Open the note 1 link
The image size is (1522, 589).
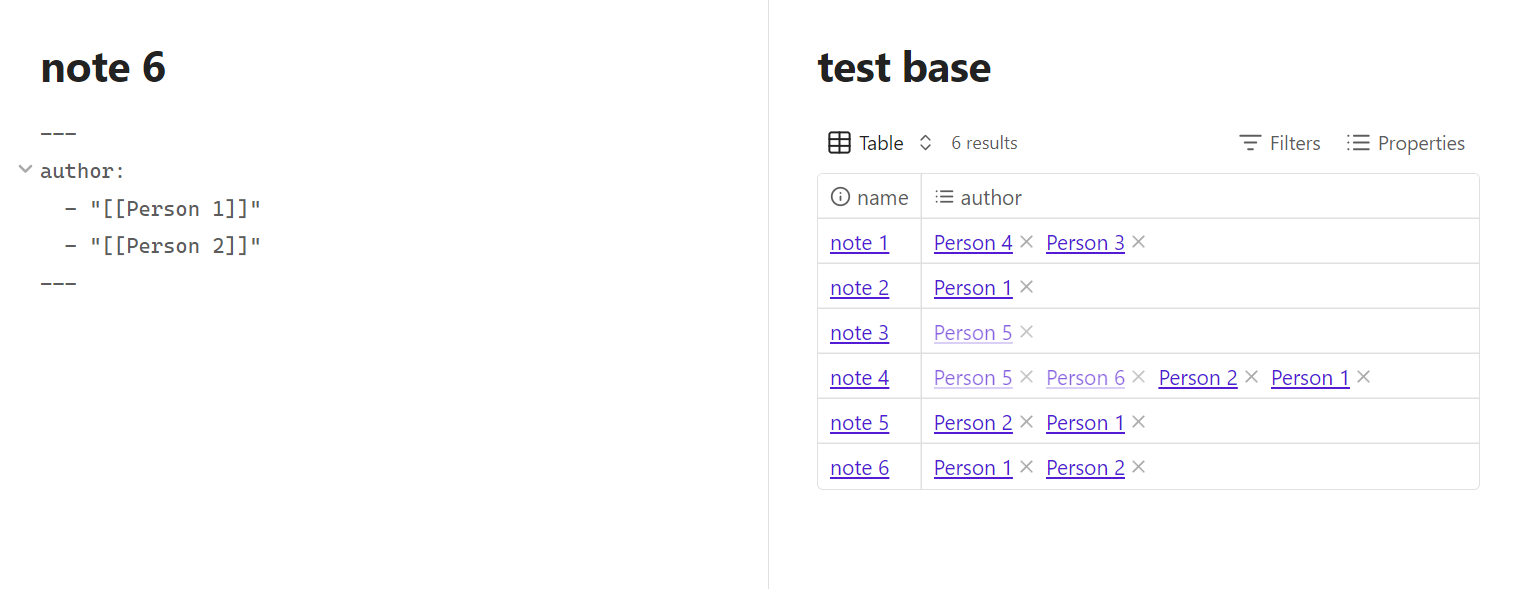pyautogui.click(x=859, y=243)
